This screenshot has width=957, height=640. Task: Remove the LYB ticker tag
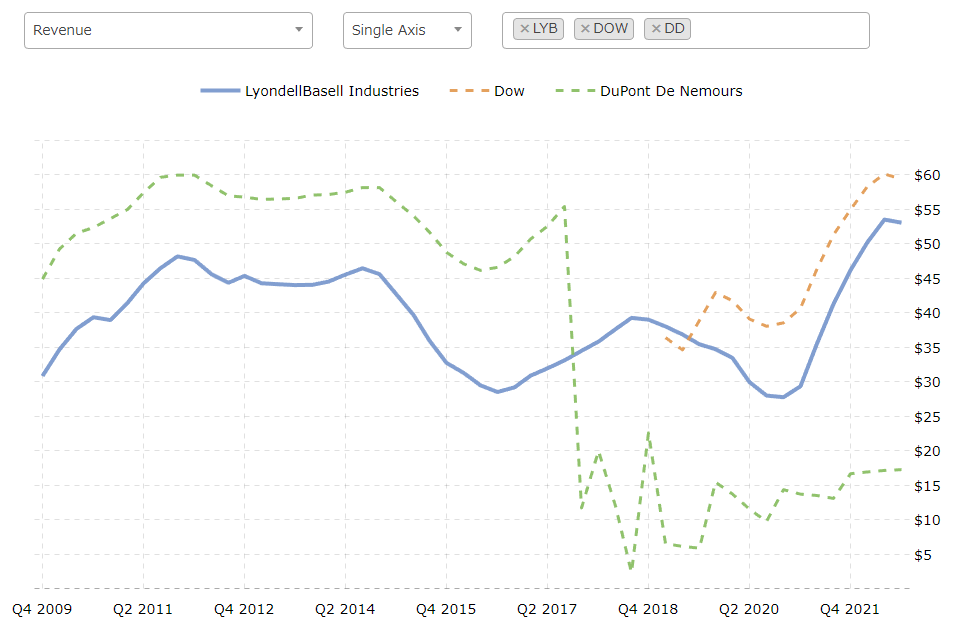coord(524,29)
